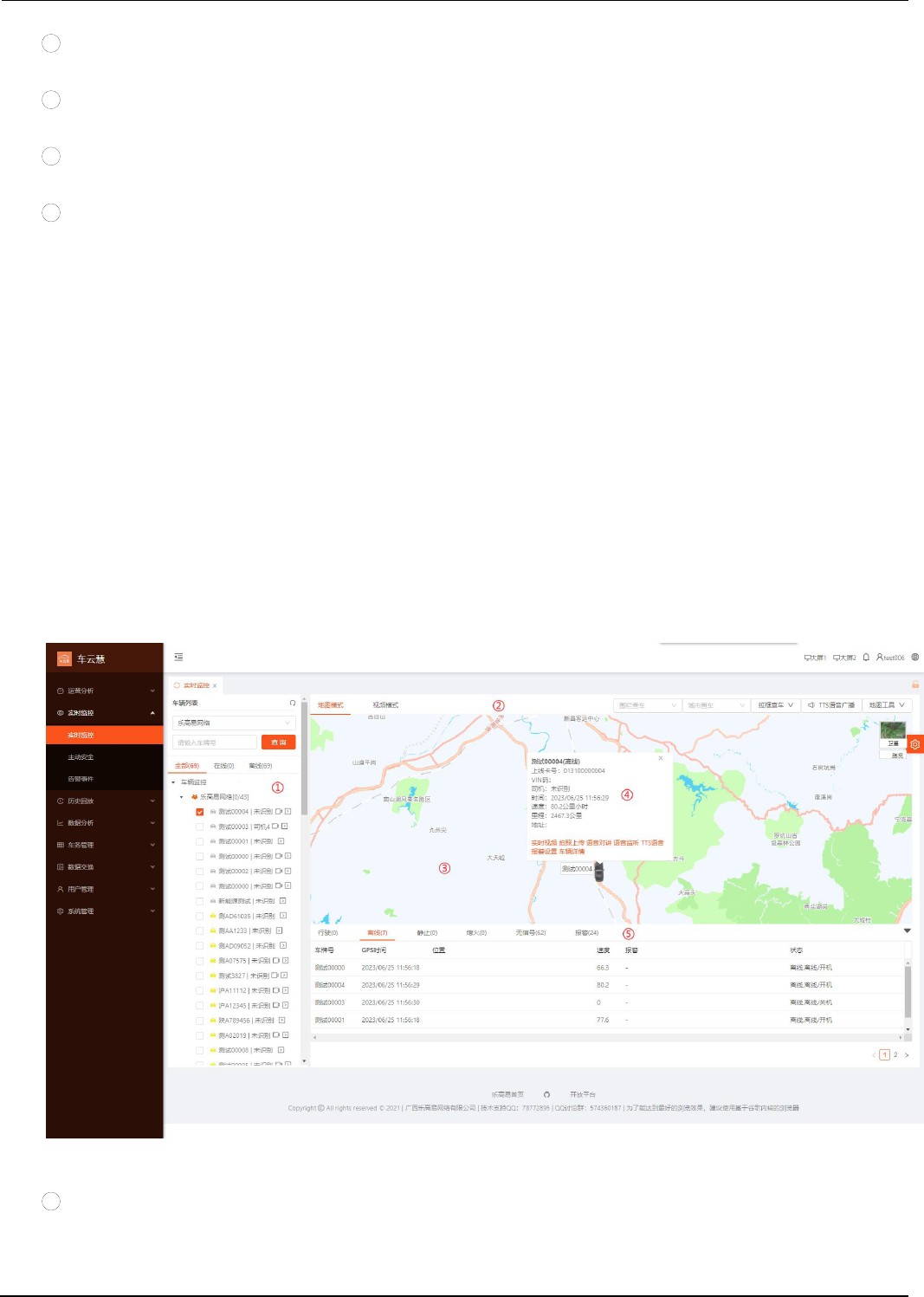Uncheck the 测试00004 vehicle checkbox
Image resolution: width=924 pixels, height=1297 pixels.
coord(200,812)
